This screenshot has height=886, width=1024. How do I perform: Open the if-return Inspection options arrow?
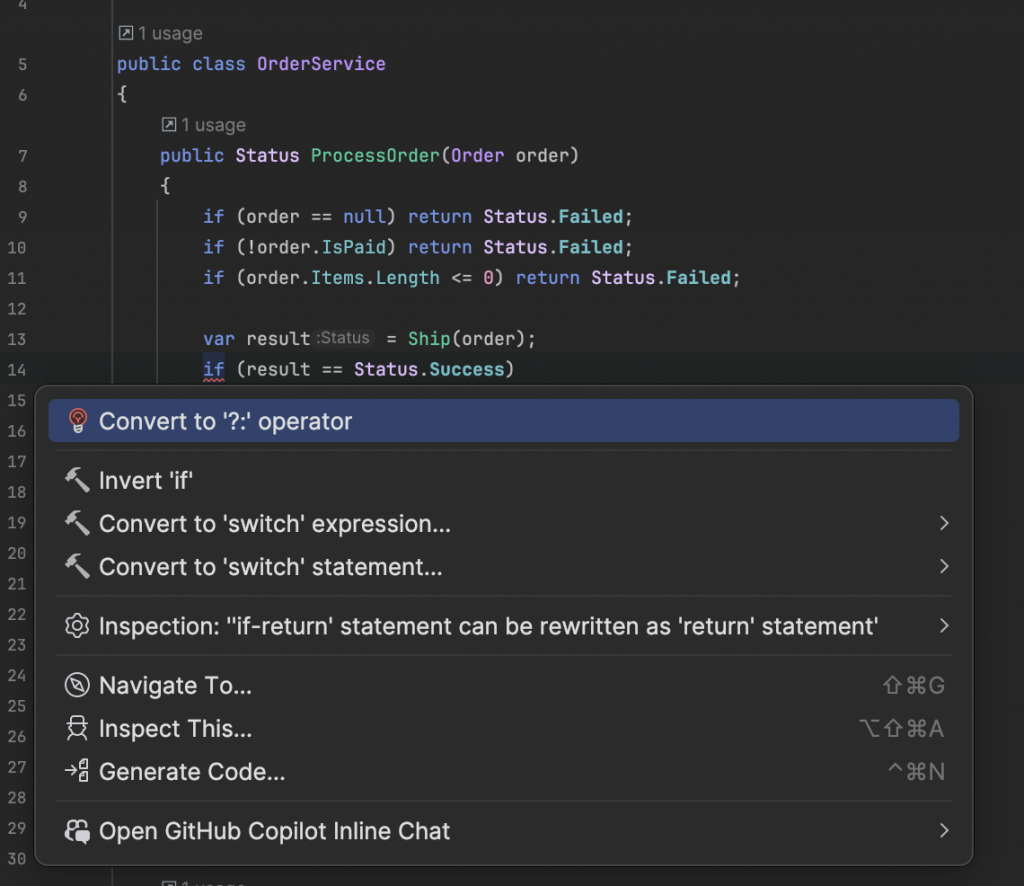tap(944, 627)
